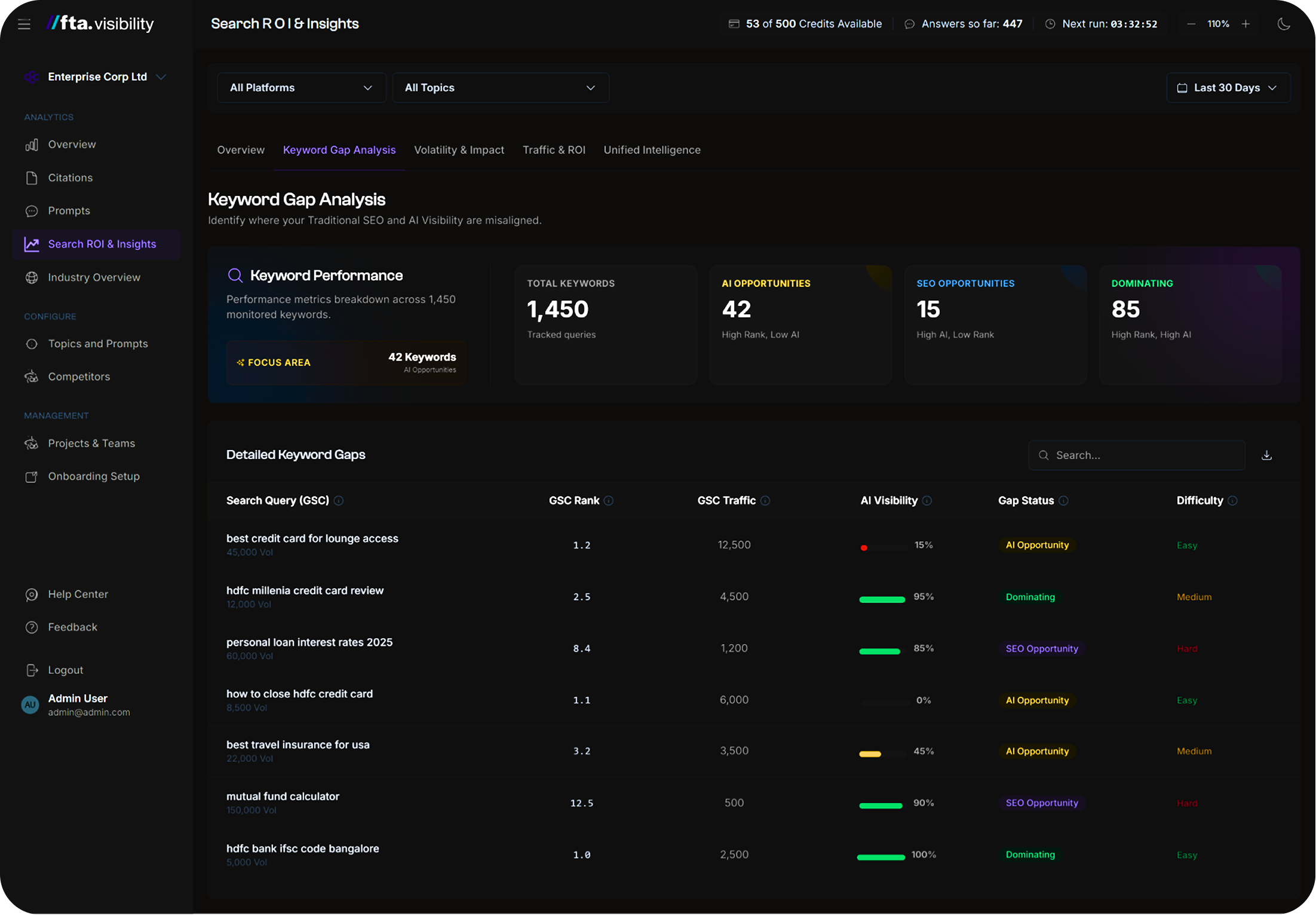Expand the All Topics dropdown
Image resolution: width=1316 pixels, height=915 pixels.
tap(501, 88)
